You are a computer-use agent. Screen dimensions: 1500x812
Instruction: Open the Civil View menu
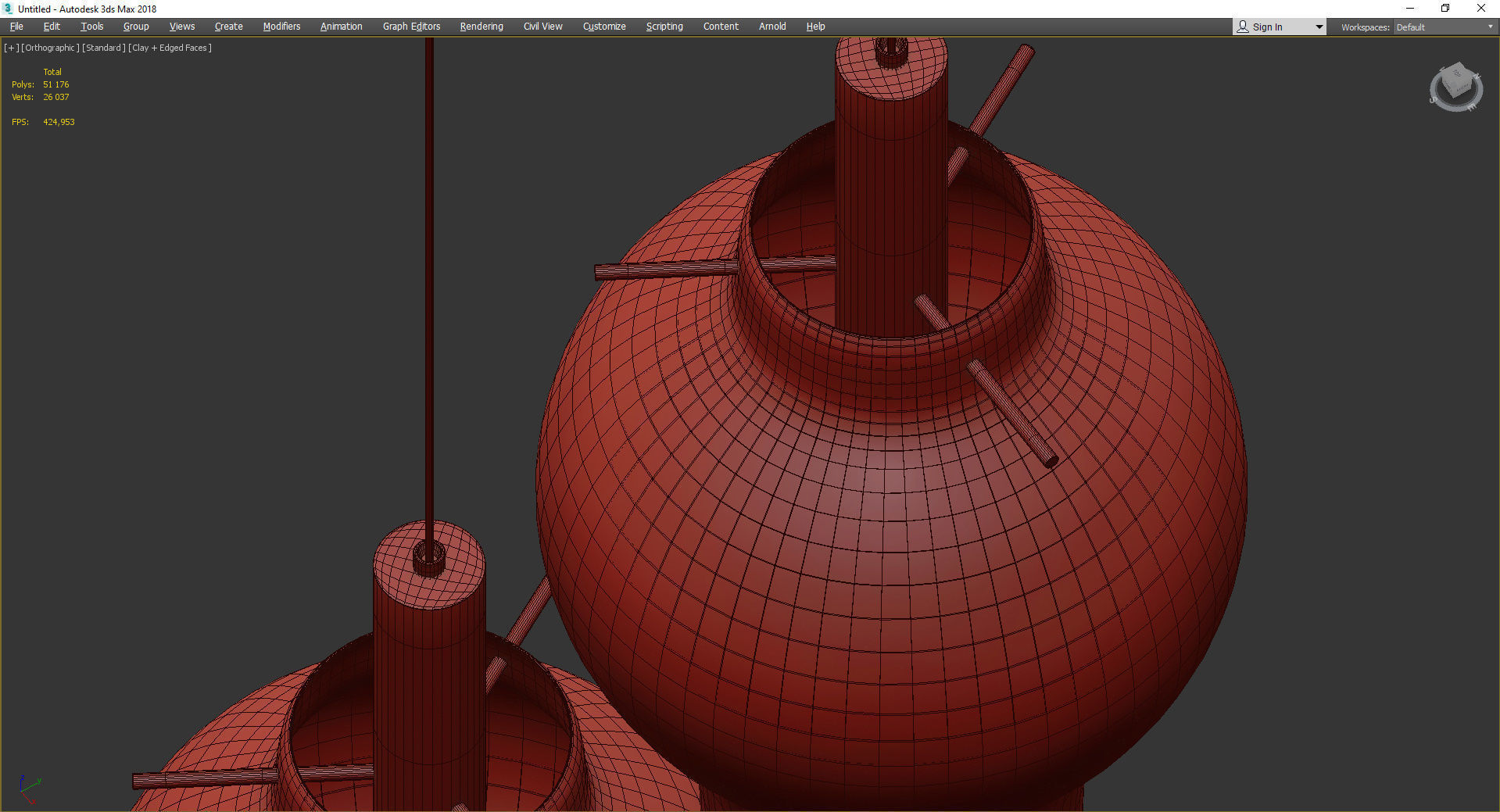click(543, 27)
